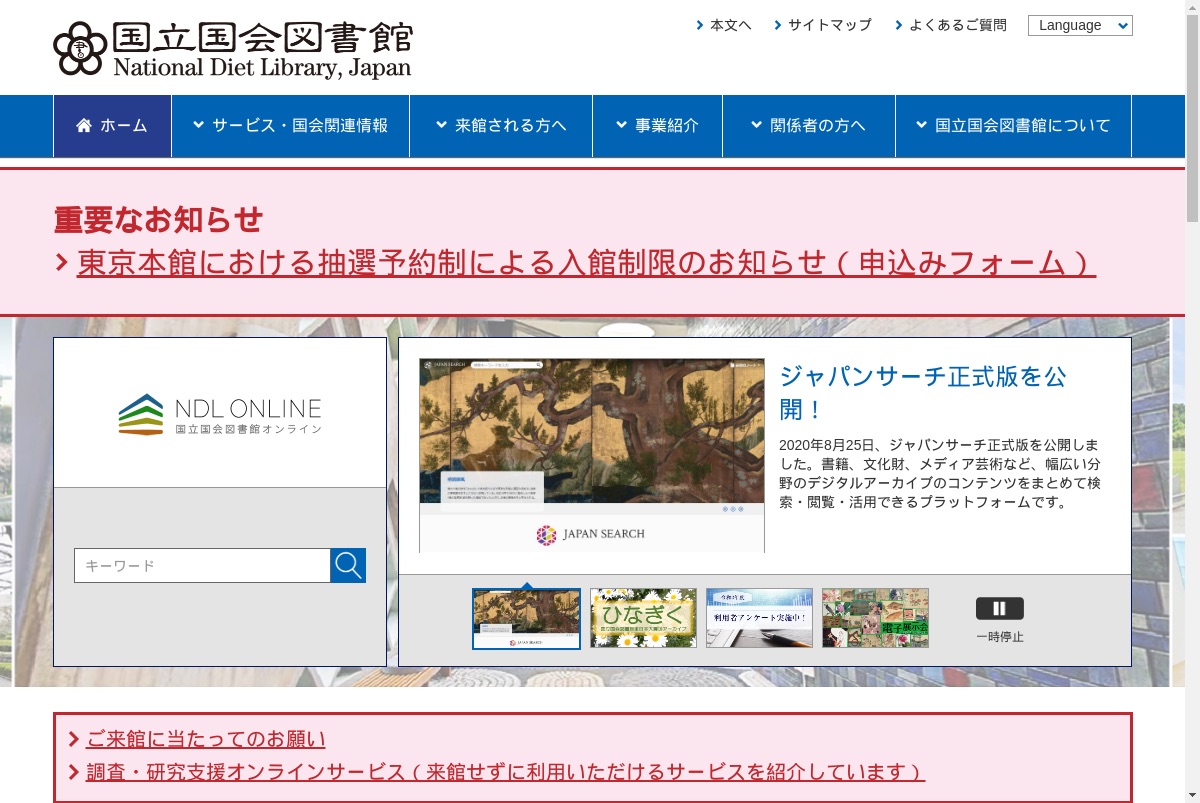Click the National Diet Library logo
This screenshot has width=1200, height=803.
232,49
